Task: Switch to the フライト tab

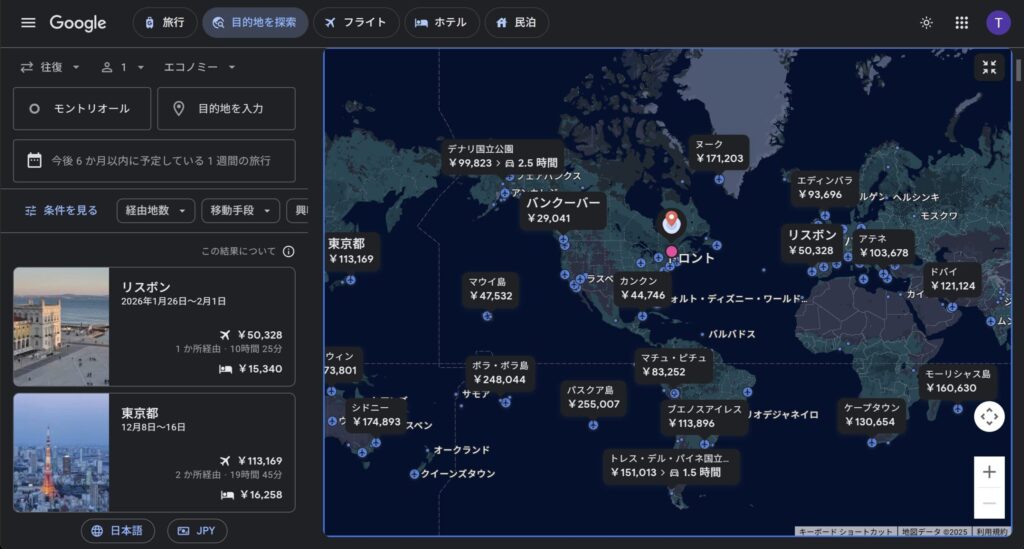Action: pyautogui.click(x=356, y=23)
